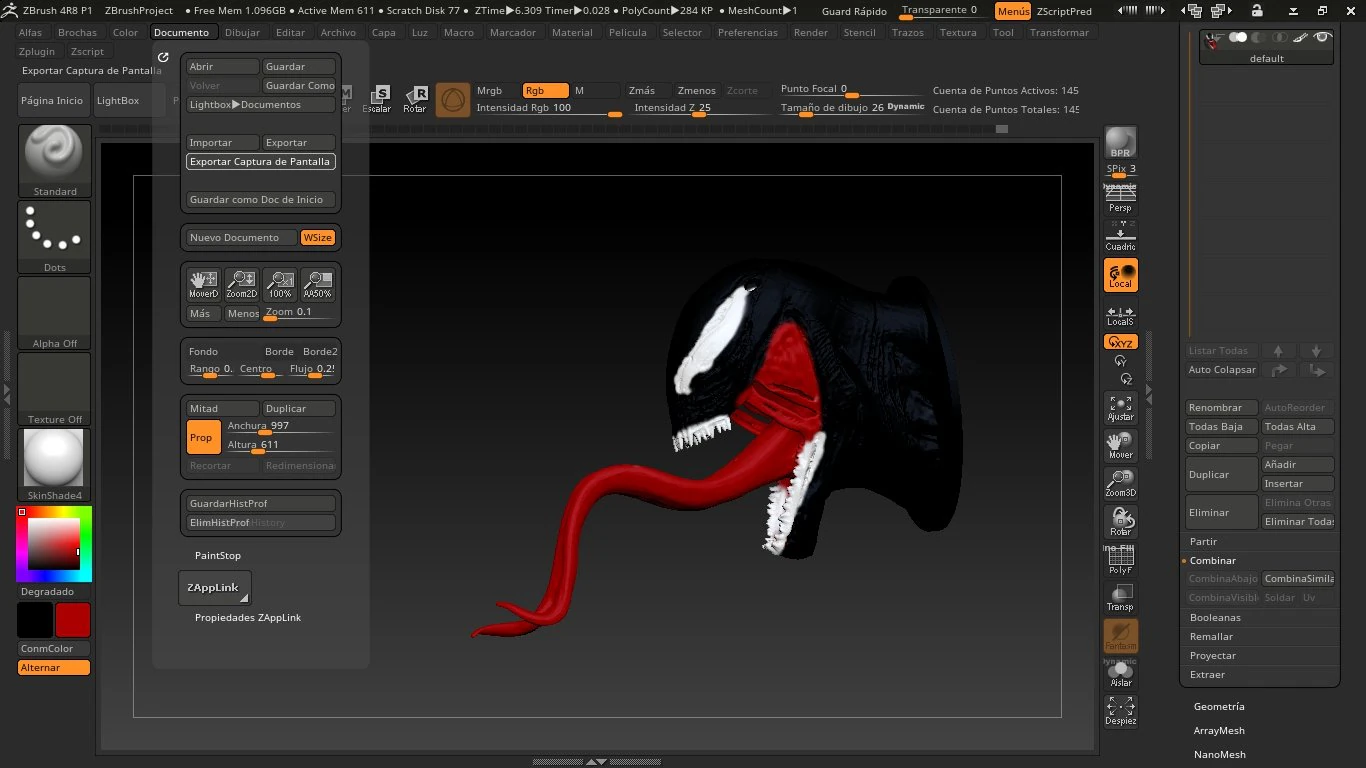The width and height of the screenshot is (1366, 768).
Task: Click the Aislar solo icon
Action: pos(1120,675)
